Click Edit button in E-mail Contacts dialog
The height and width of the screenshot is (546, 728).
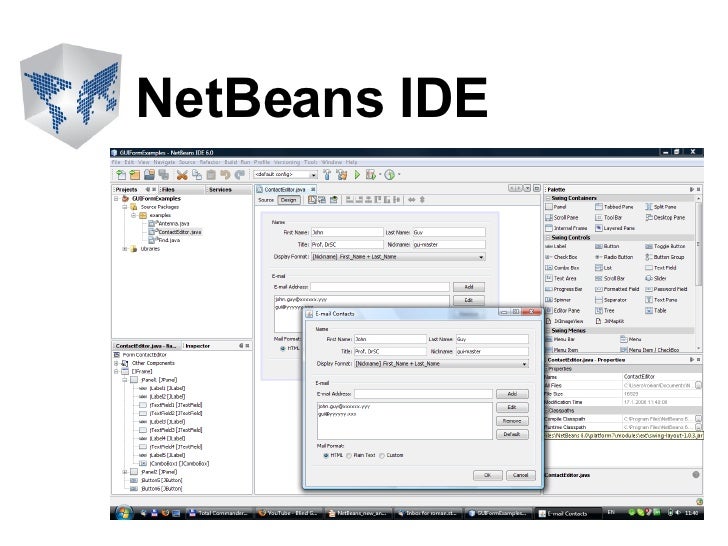512,408
